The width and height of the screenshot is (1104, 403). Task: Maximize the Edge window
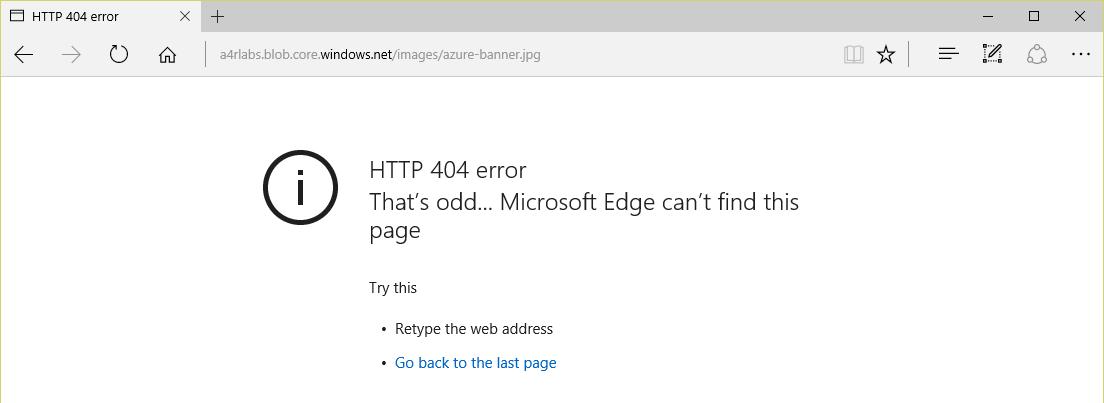coord(1034,16)
